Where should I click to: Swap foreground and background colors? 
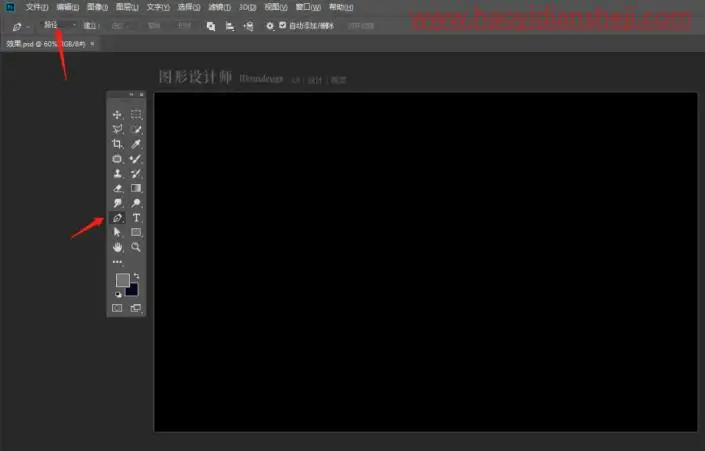[x=136, y=276]
